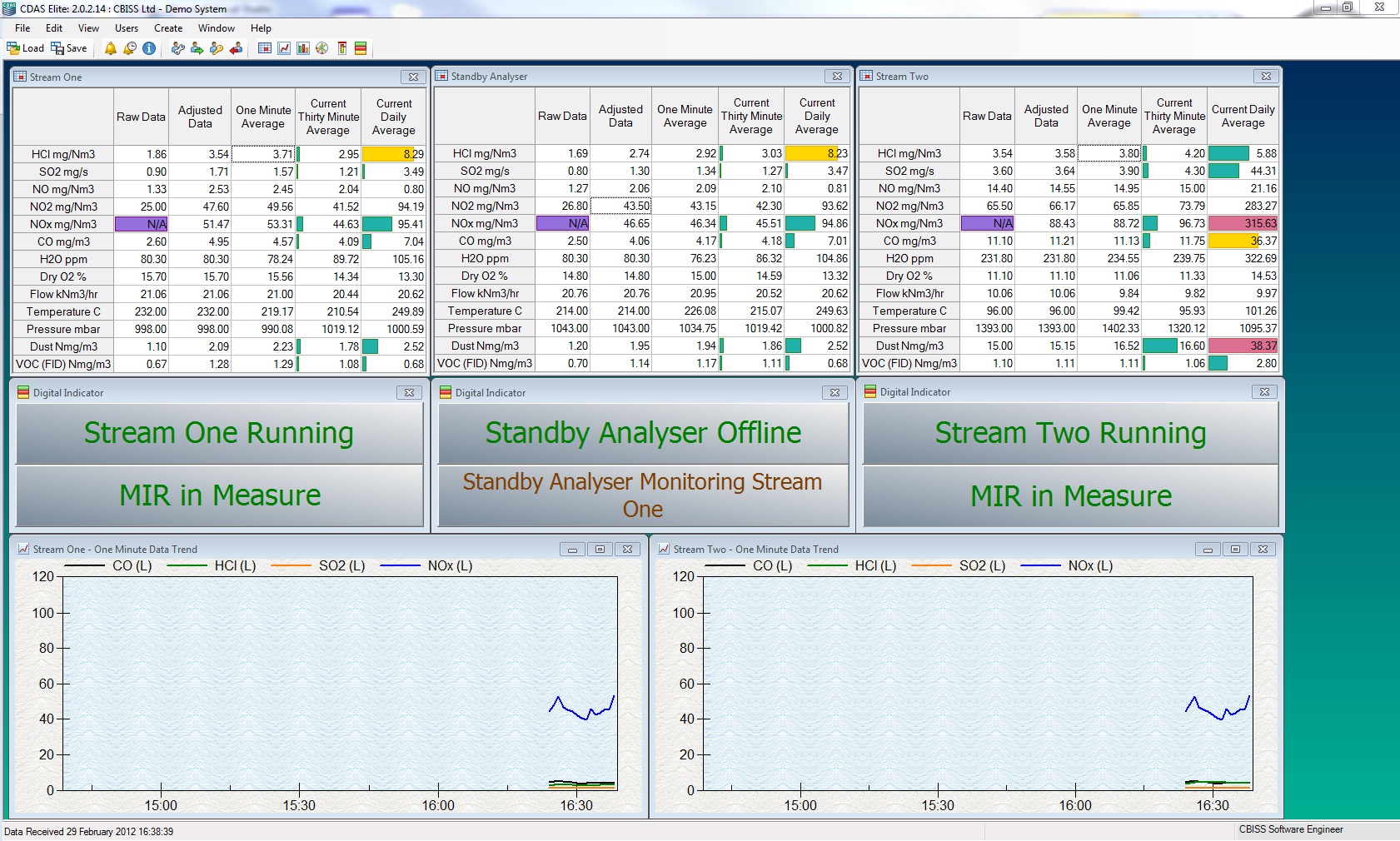Image resolution: width=1400 pixels, height=841 pixels.
Task: Click the user key password icon
Action: click(x=217, y=48)
